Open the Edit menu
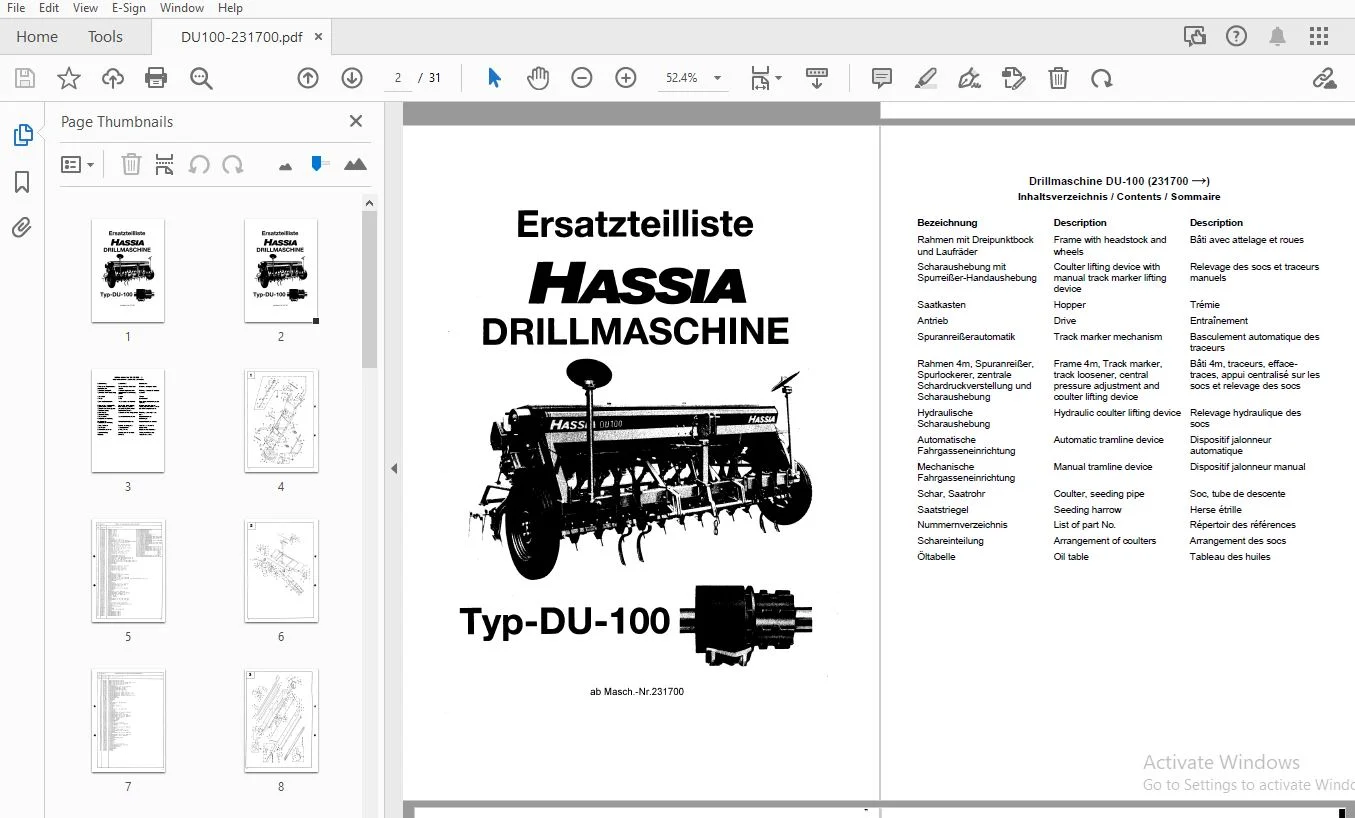The height and width of the screenshot is (818, 1355). pyautogui.click(x=49, y=8)
